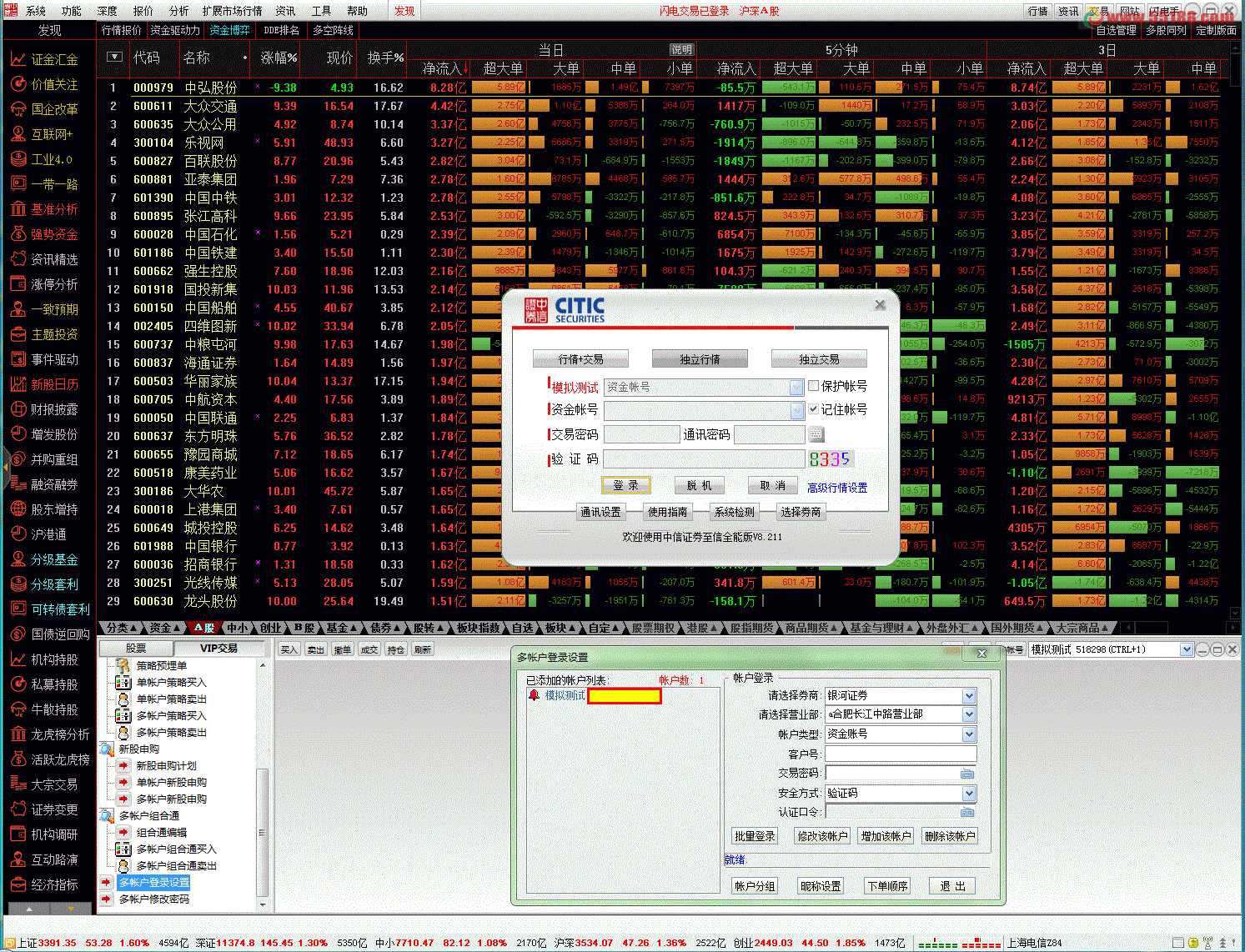
Task: Open 安全方式 dropdown showing 验证码
Action: pos(969,793)
